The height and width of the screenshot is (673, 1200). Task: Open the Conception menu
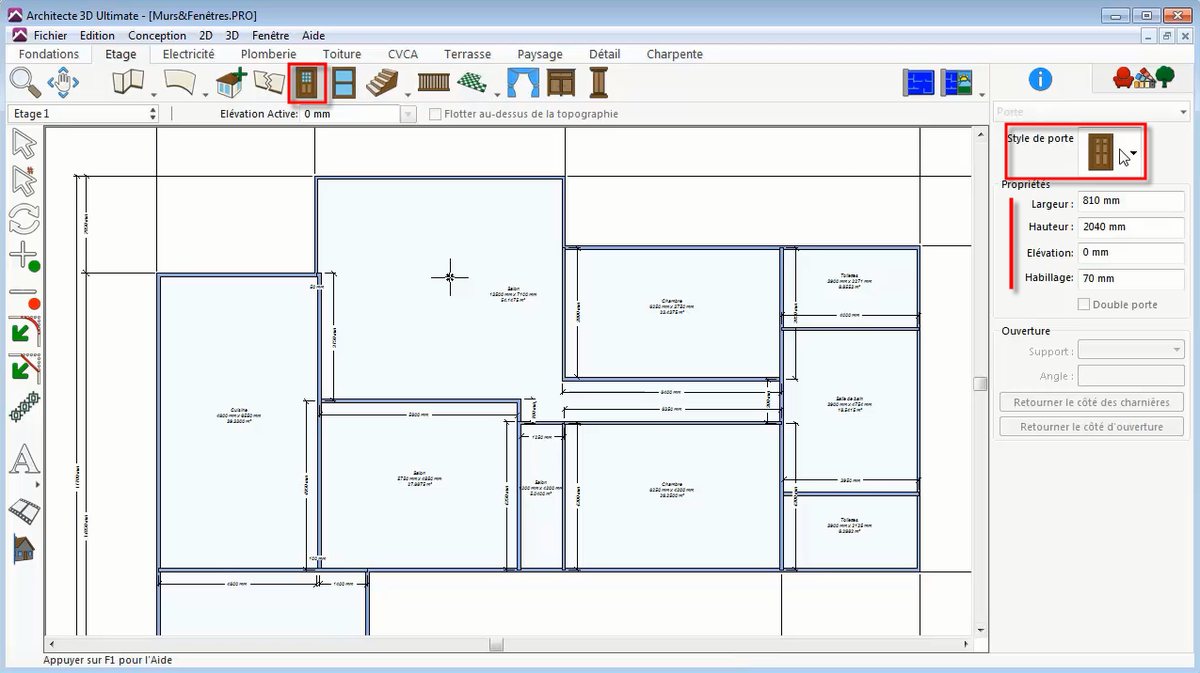coord(157,35)
